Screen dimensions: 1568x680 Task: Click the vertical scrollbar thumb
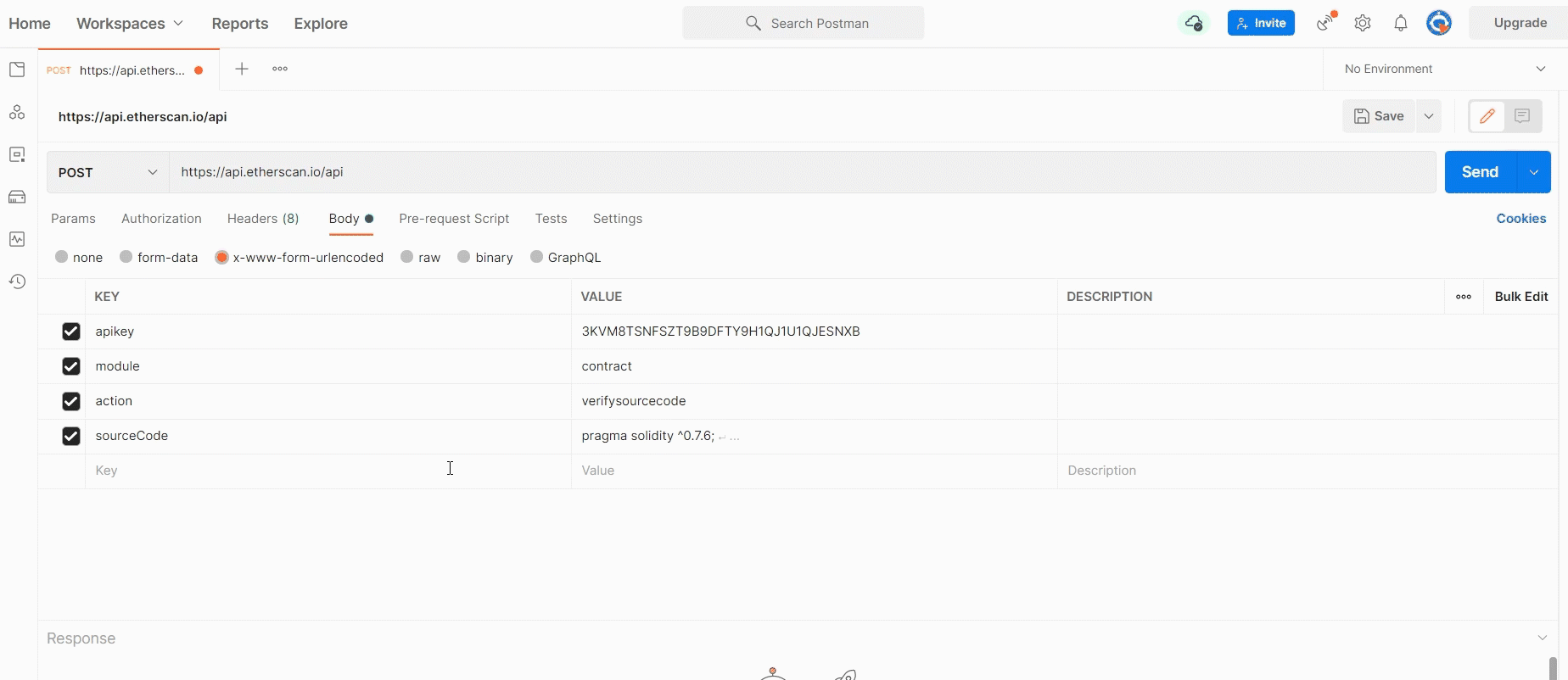tap(1553, 668)
